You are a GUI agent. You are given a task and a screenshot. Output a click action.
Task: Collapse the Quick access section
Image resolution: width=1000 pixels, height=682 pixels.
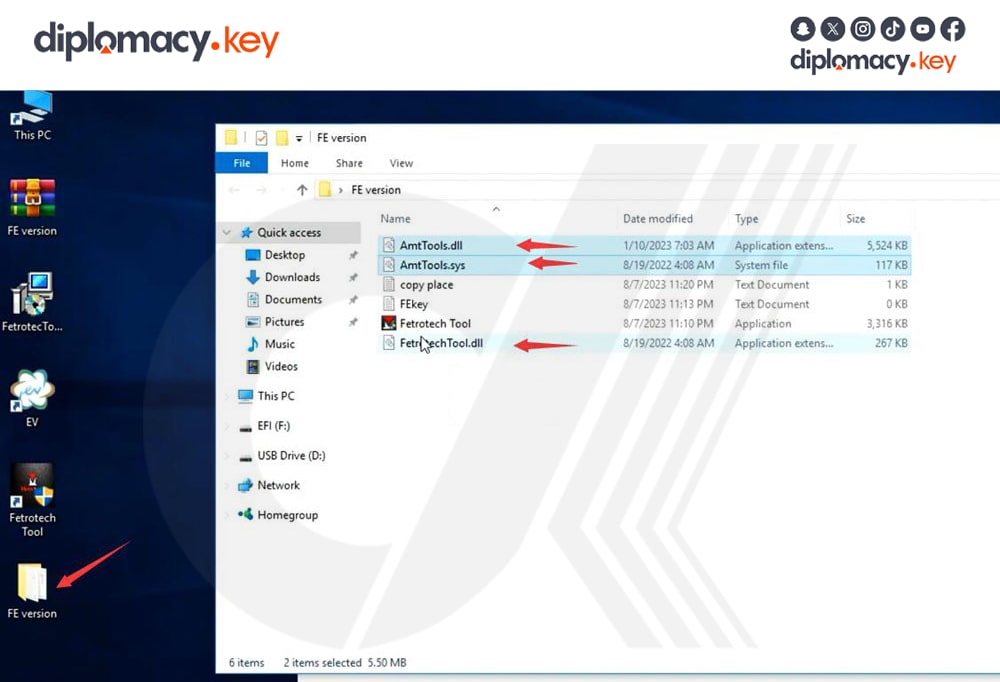[225, 231]
